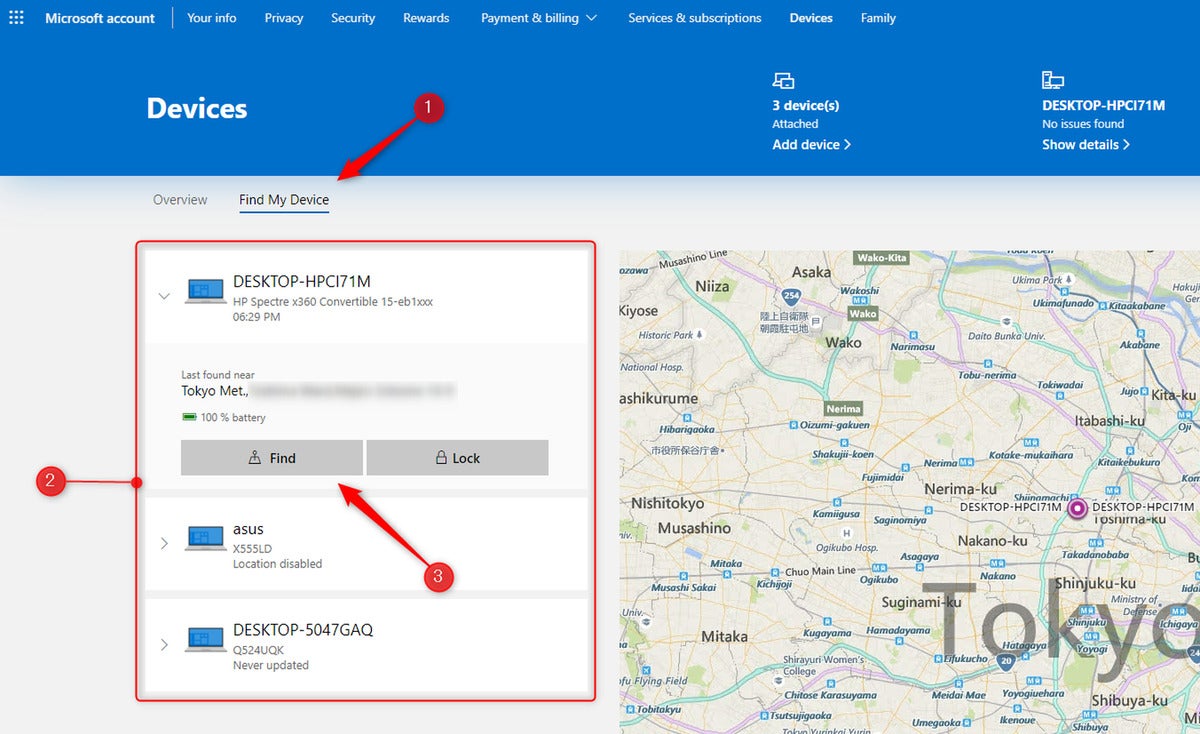This screenshot has height=734, width=1200.
Task: Go to Services & subscriptions
Action: tap(695, 18)
